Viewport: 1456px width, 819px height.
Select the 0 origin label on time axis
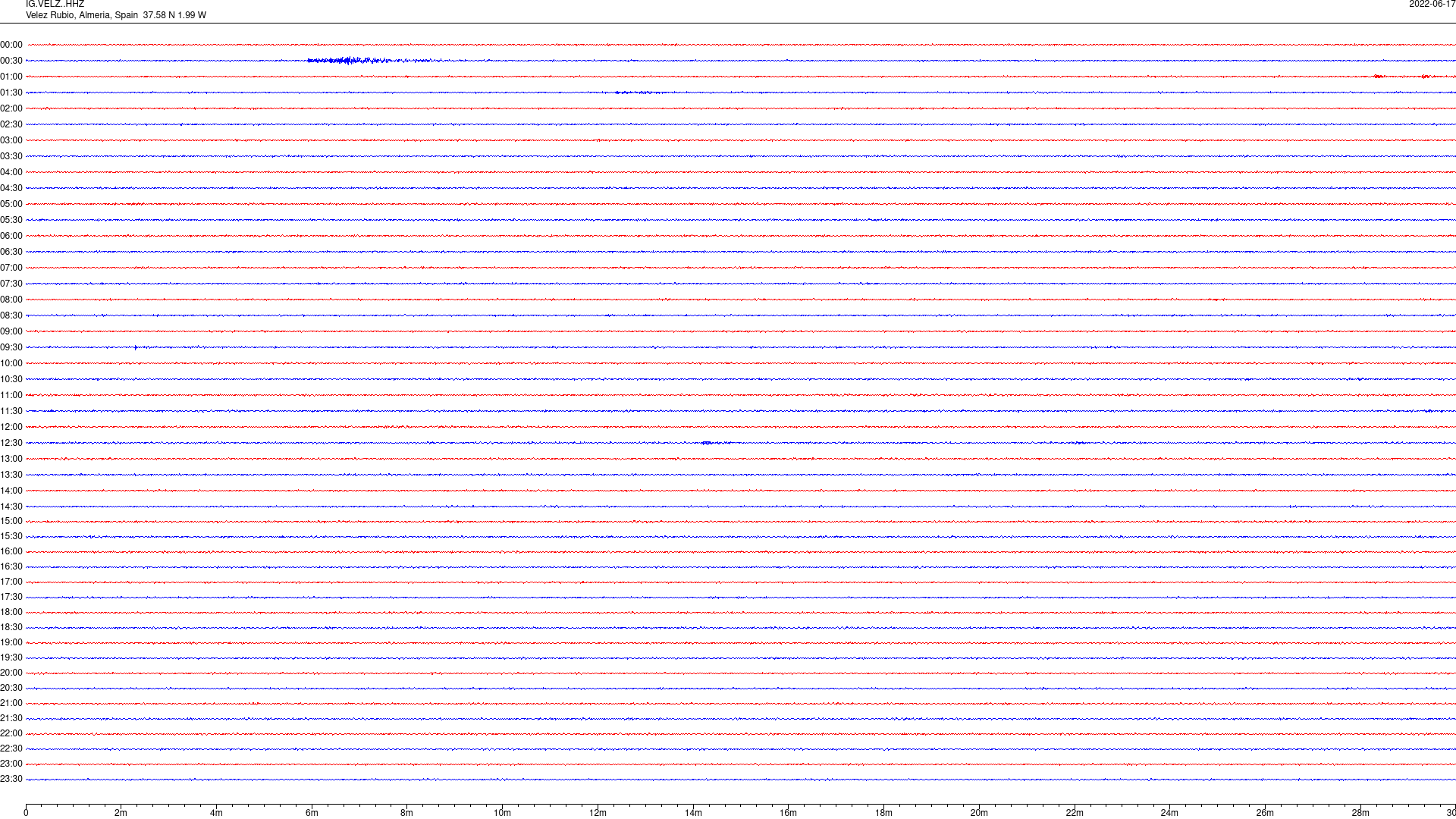[26, 813]
